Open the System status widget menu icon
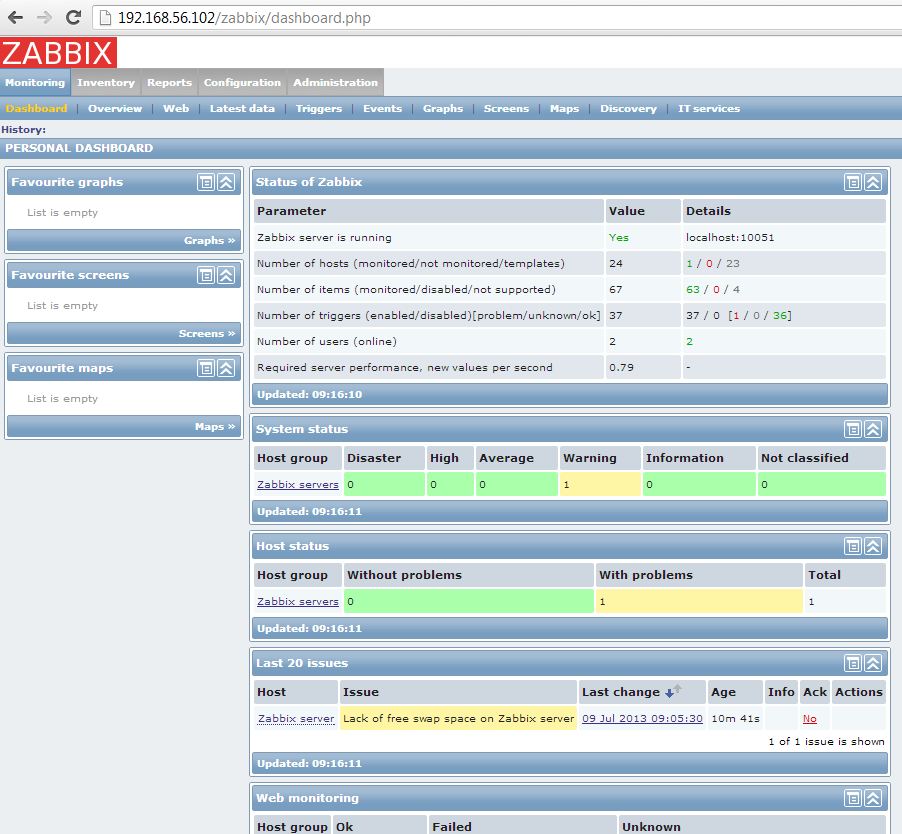The width and height of the screenshot is (902, 834). click(x=852, y=429)
